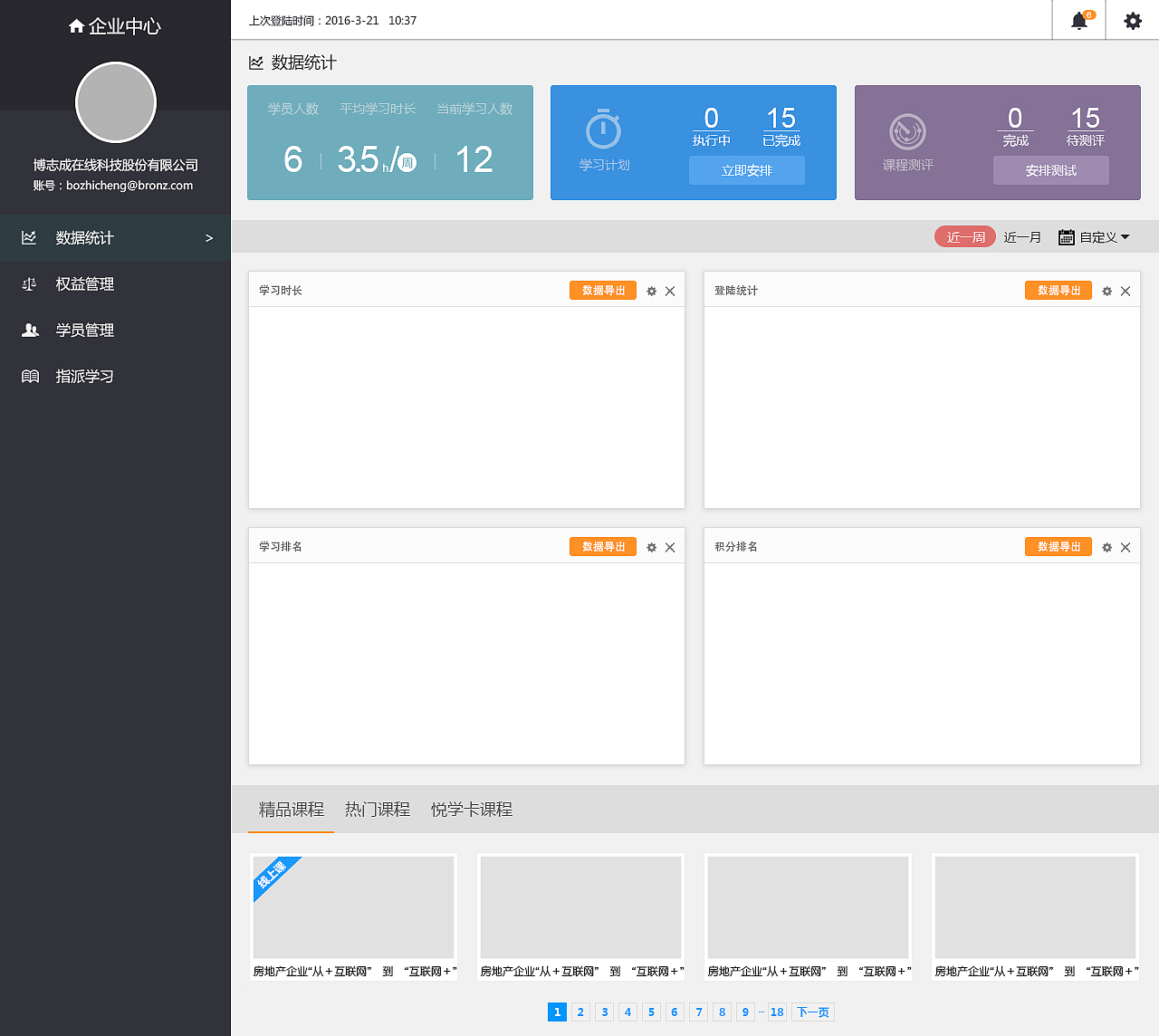Switch to 热门课程 tab

point(378,810)
